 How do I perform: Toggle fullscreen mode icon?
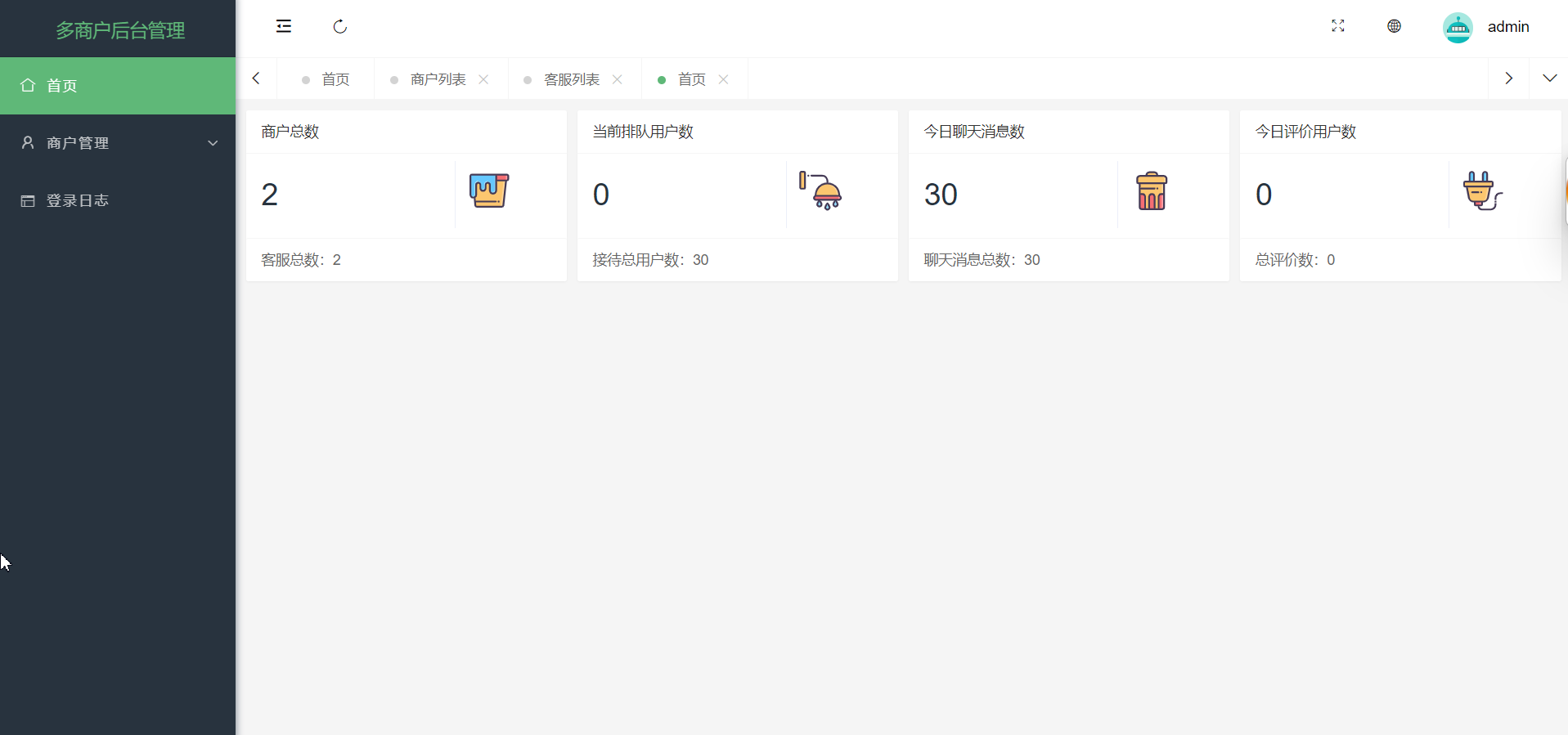point(1338,26)
